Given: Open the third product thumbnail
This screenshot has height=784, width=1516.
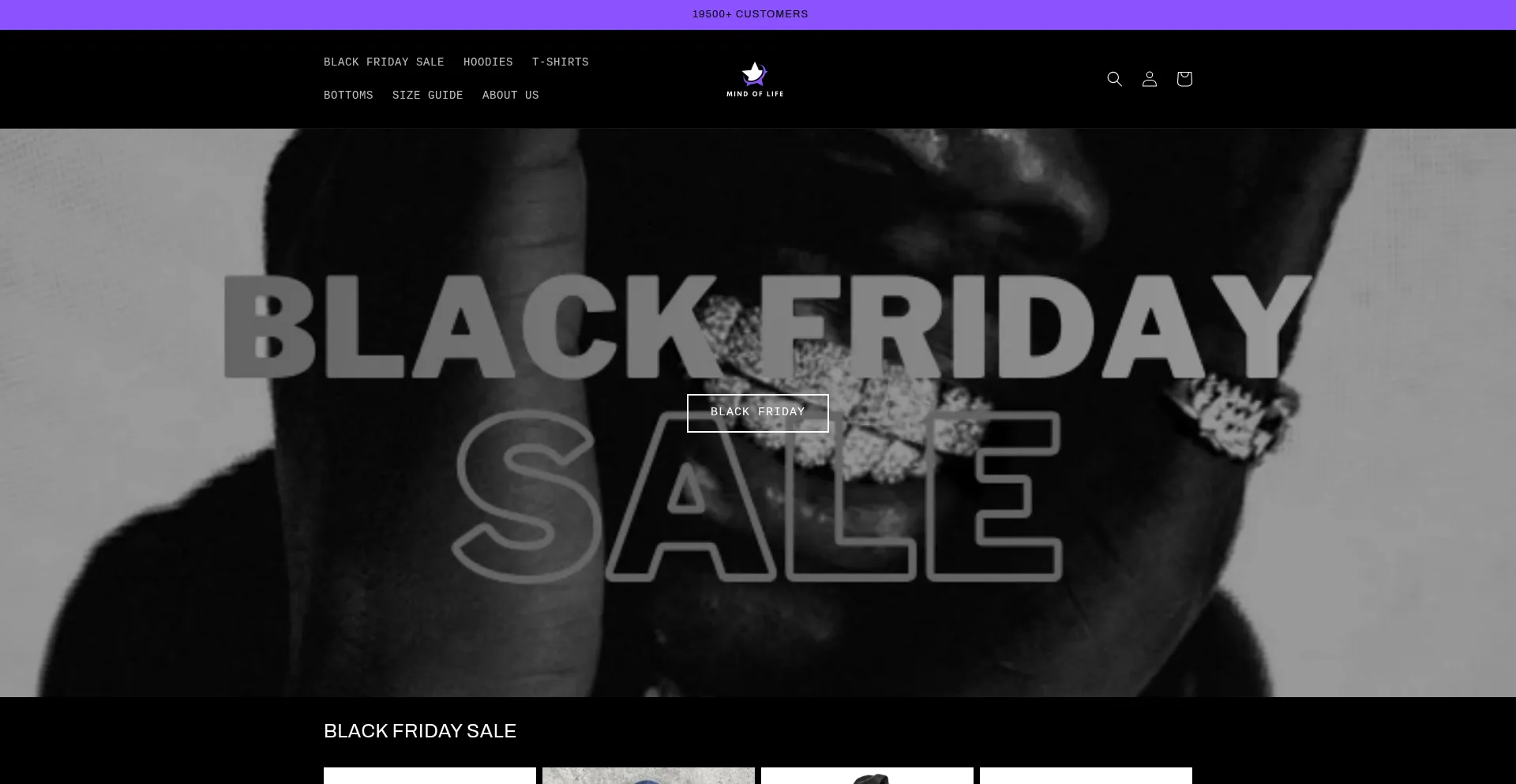Looking at the screenshot, I should pos(867,776).
